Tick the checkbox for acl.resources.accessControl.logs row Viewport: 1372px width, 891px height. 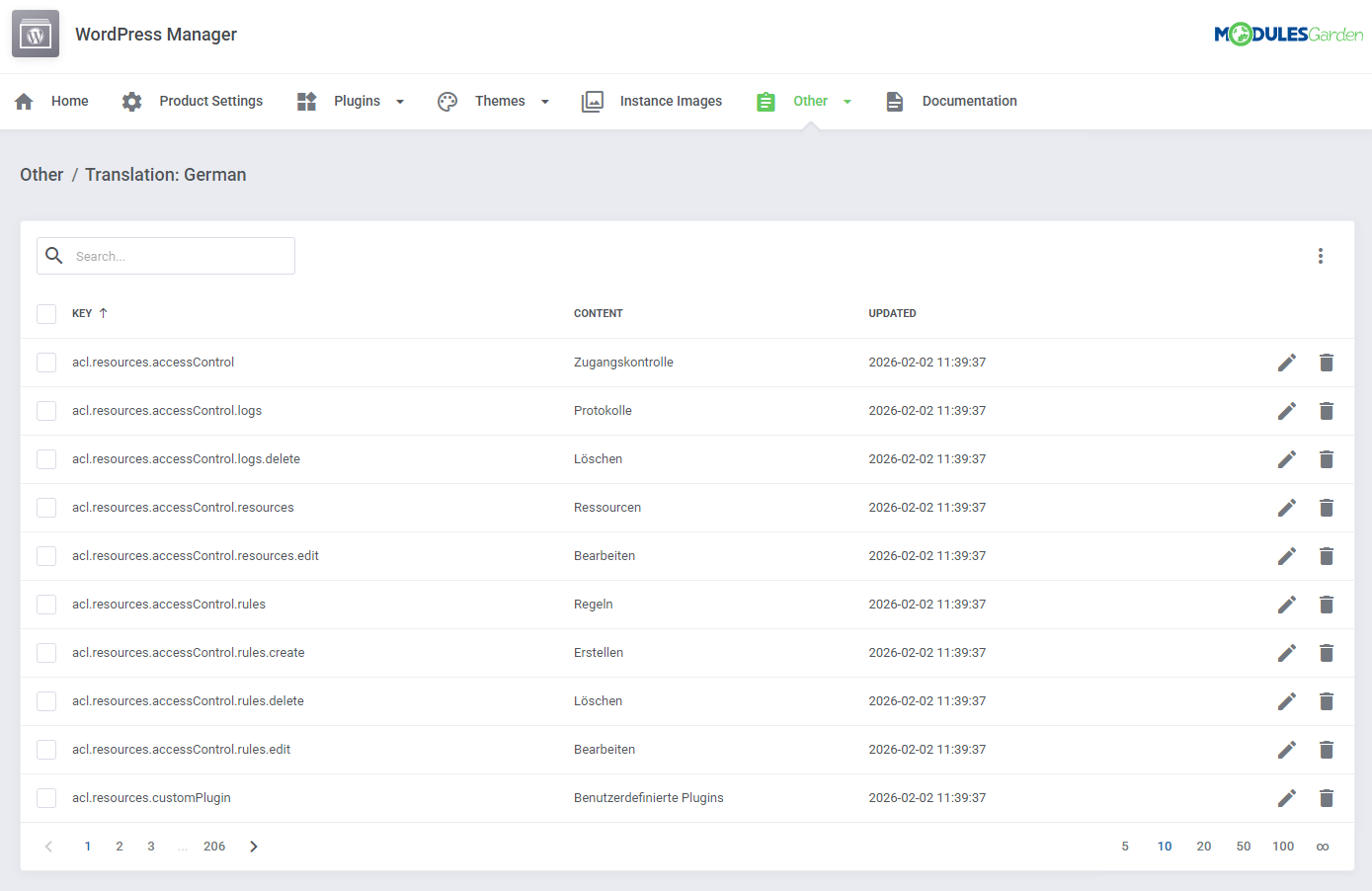click(46, 410)
